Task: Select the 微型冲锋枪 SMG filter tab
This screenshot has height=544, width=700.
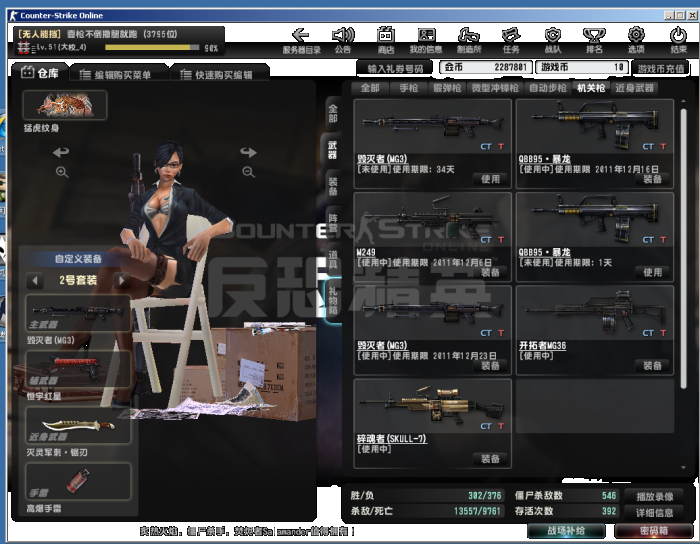Action: (495, 88)
